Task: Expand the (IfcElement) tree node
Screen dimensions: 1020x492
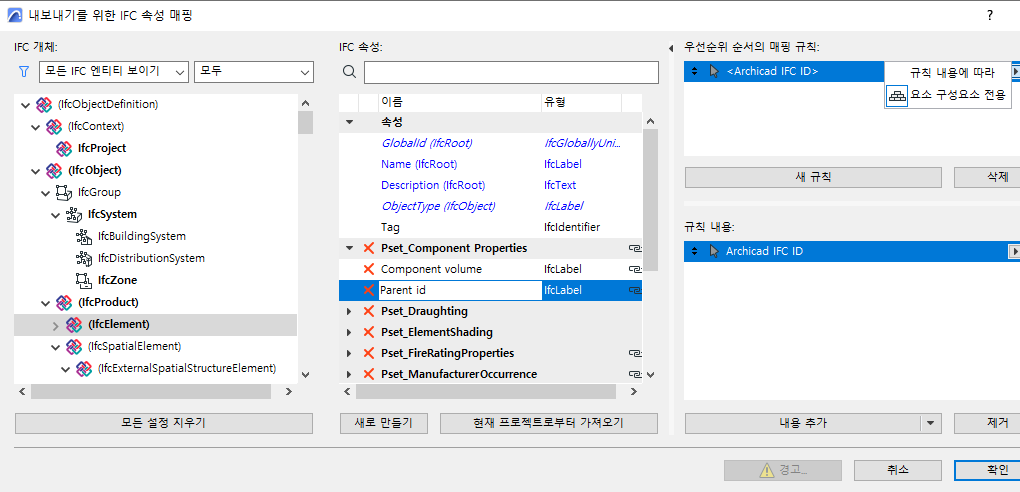Action: [55, 324]
